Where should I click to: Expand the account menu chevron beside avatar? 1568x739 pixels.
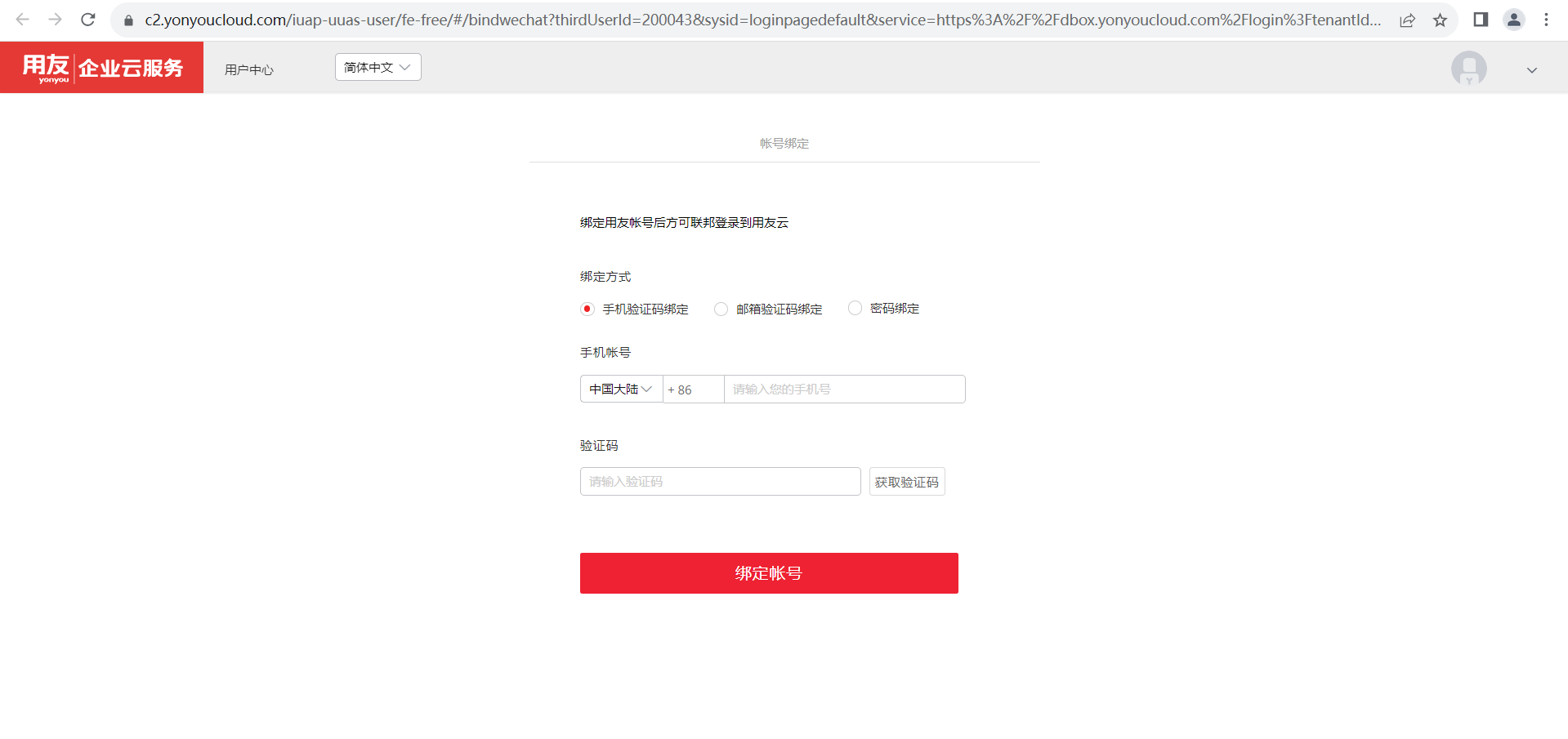1532,70
